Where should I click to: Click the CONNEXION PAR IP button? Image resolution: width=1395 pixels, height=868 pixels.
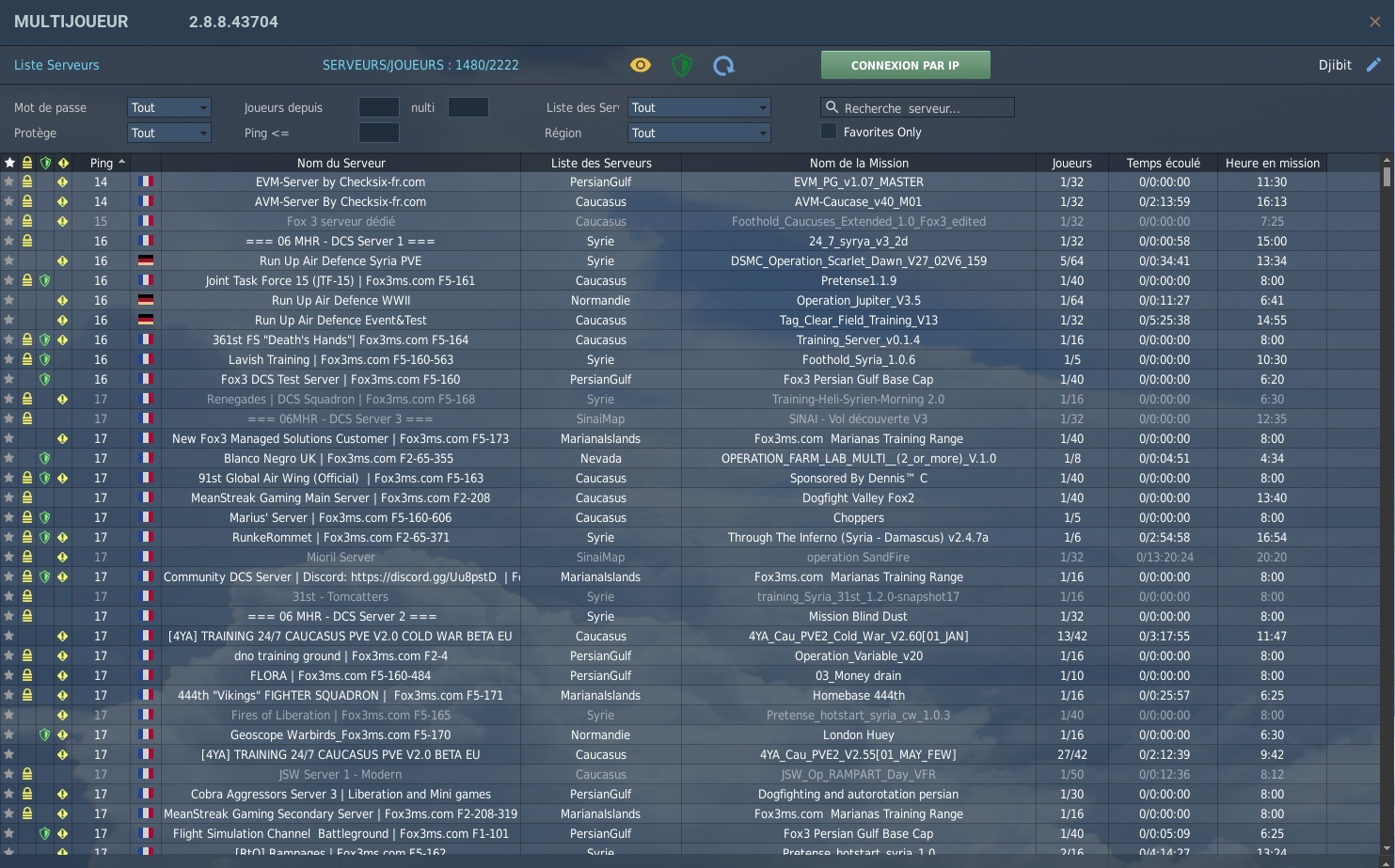tap(905, 65)
